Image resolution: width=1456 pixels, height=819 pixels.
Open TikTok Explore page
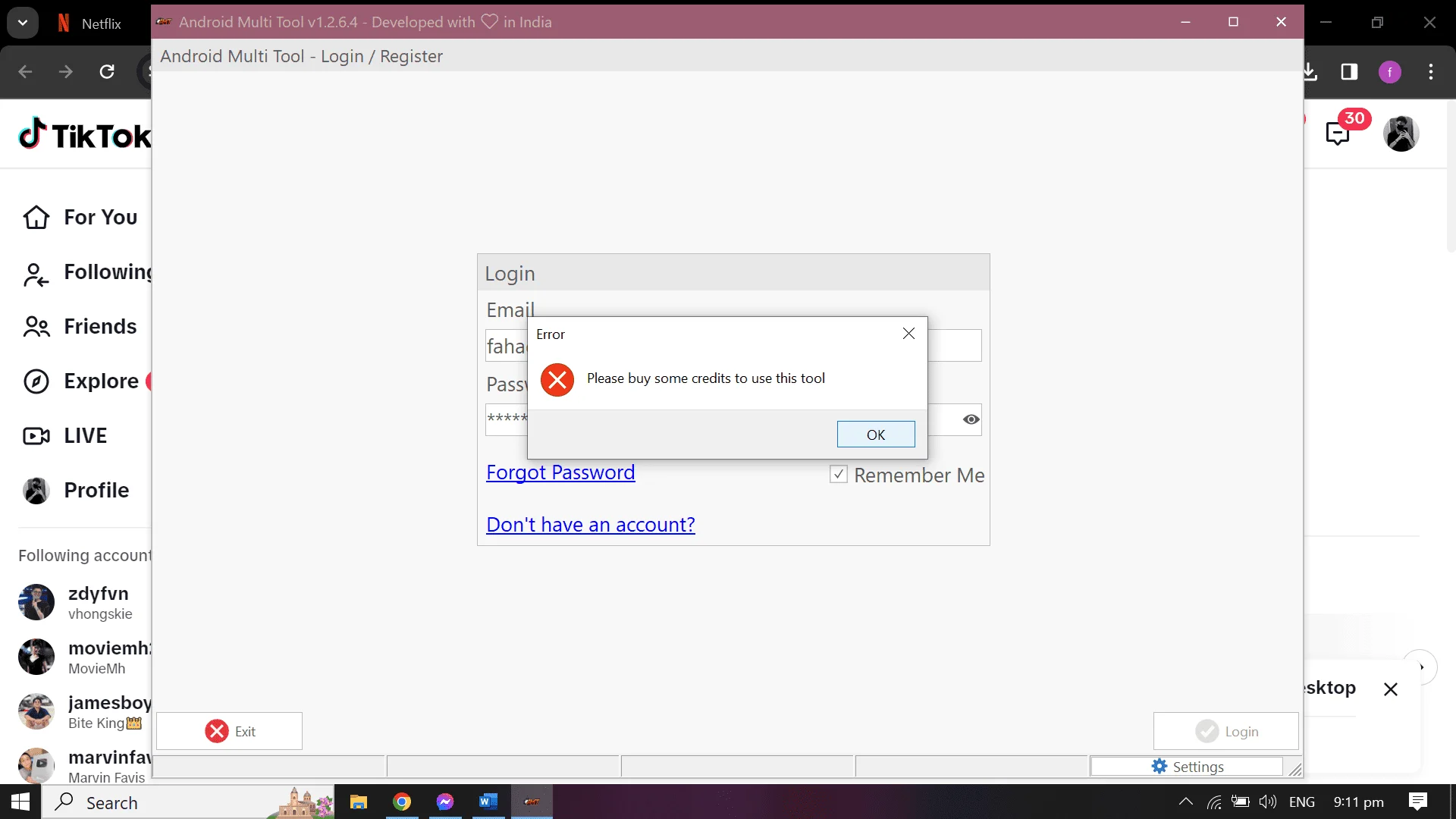click(x=81, y=381)
